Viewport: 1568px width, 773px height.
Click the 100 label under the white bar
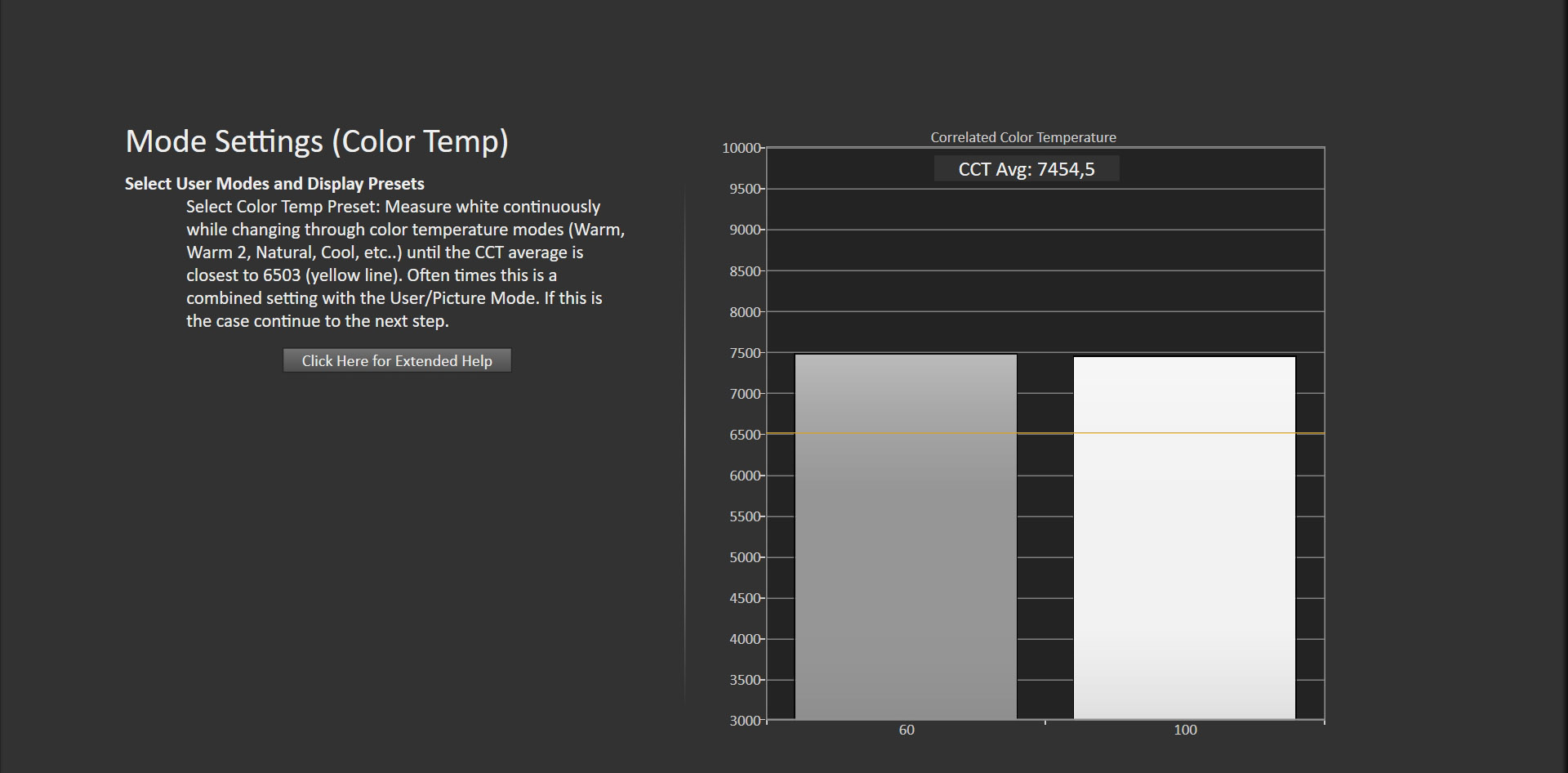(x=1185, y=730)
